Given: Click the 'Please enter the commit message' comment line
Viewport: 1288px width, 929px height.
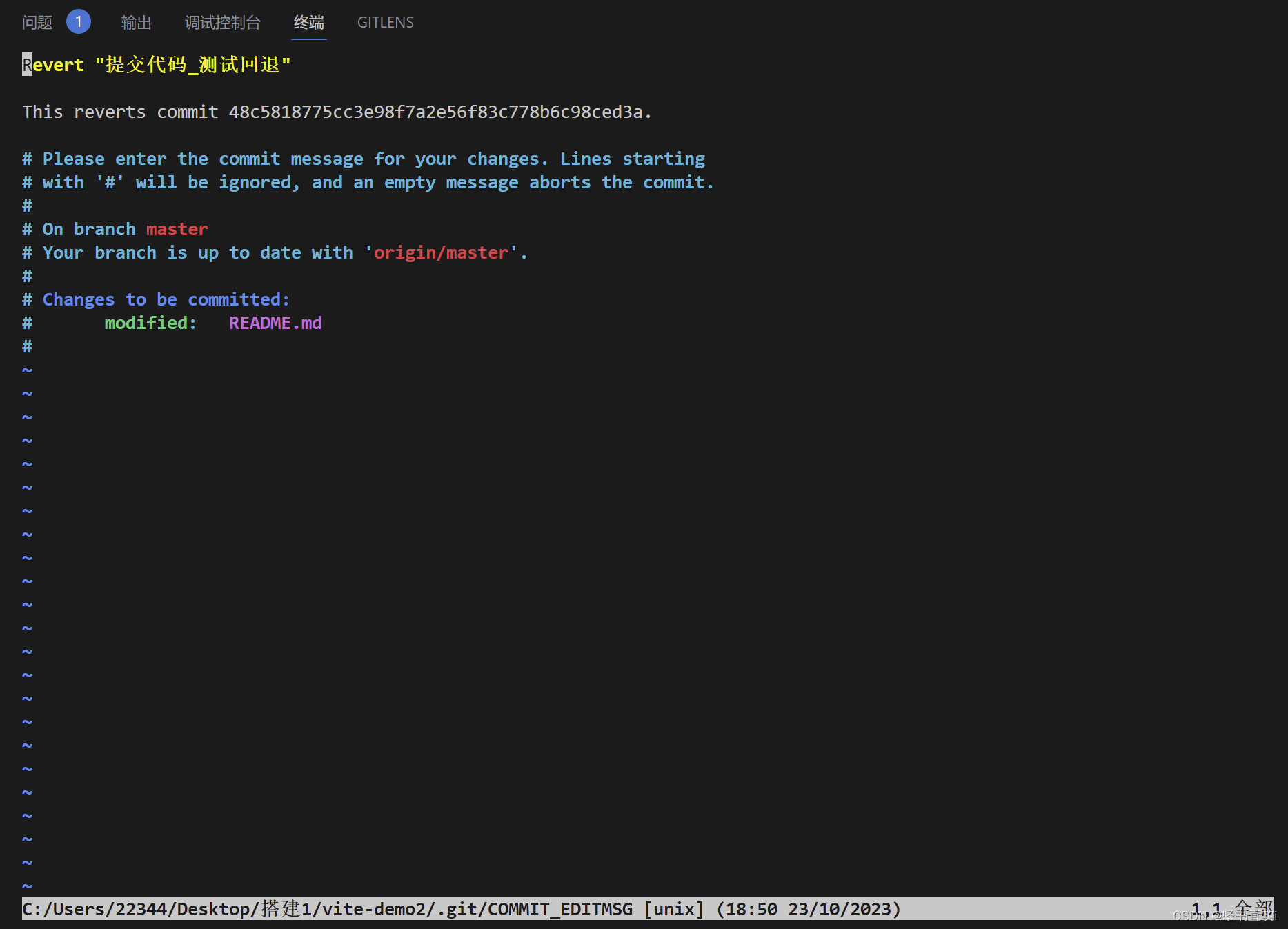Looking at the screenshot, I should [364, 159].
